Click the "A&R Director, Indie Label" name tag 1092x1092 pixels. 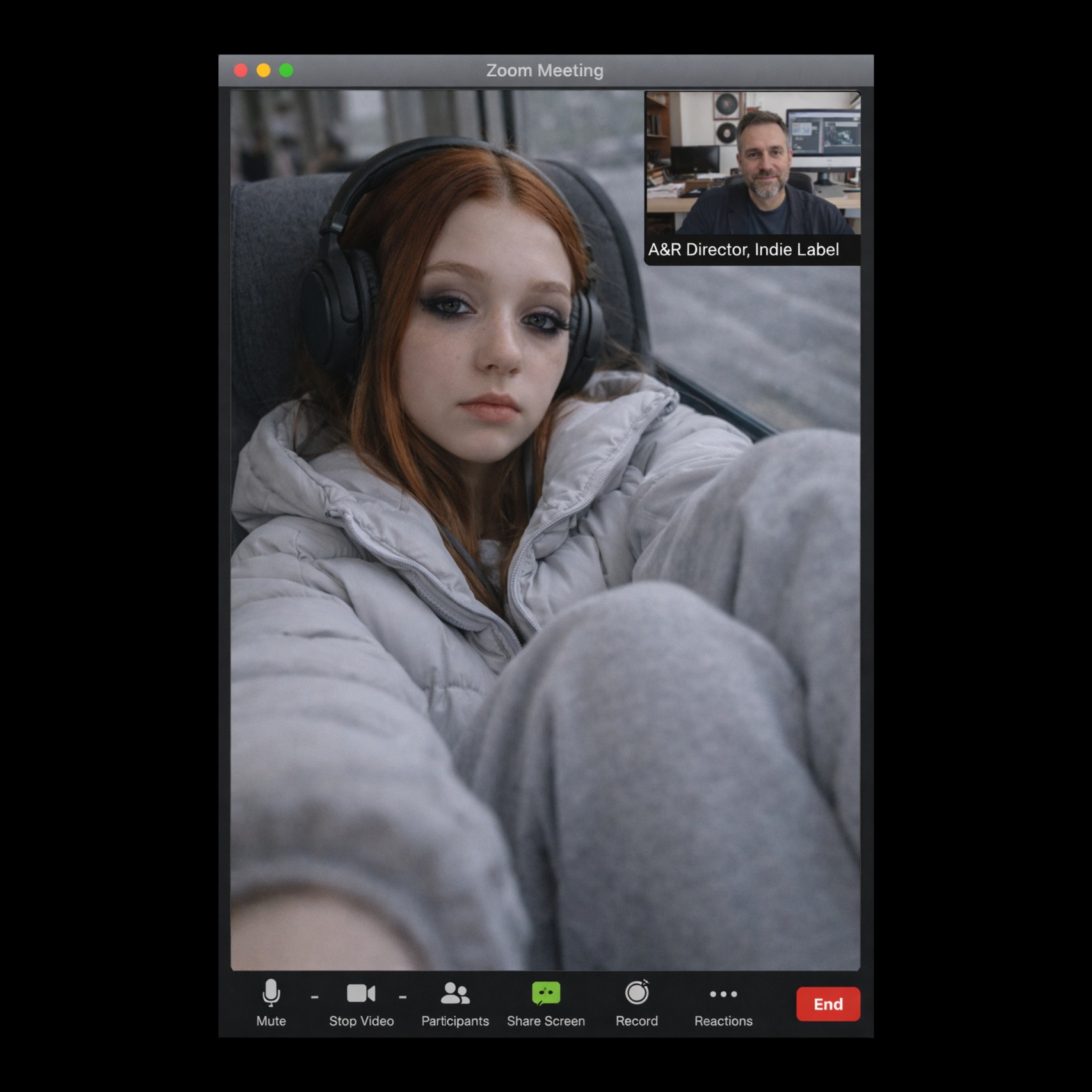point(743,250)
